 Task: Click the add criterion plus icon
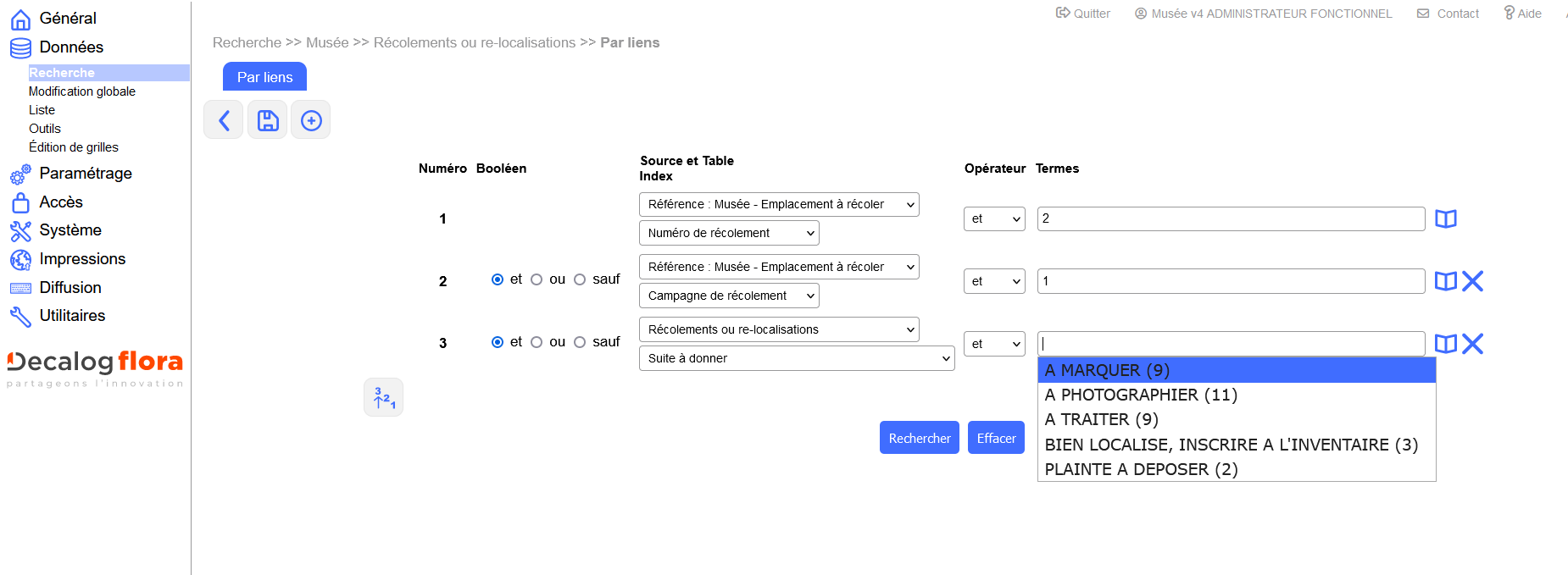(311, 120)
